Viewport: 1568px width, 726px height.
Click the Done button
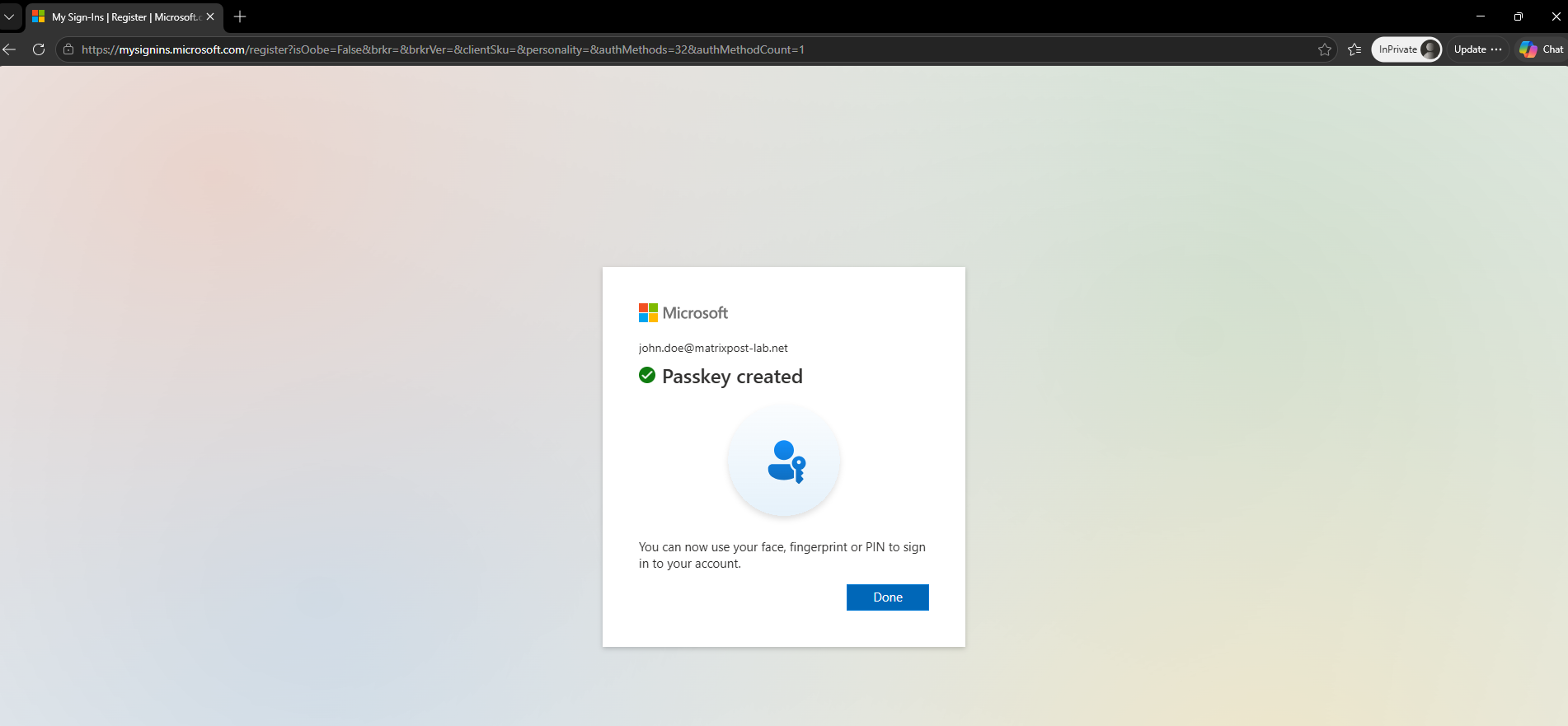pos(887,597)
